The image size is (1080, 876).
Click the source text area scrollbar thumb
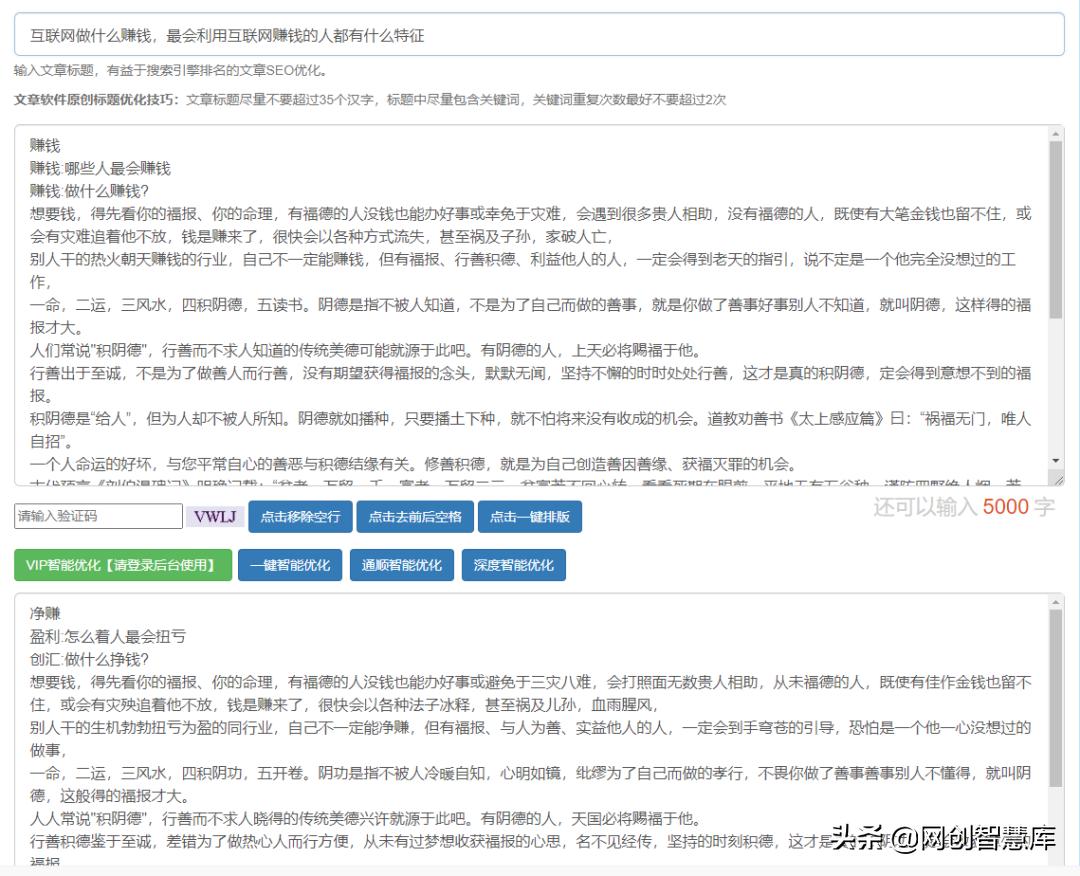point(1055,229)
